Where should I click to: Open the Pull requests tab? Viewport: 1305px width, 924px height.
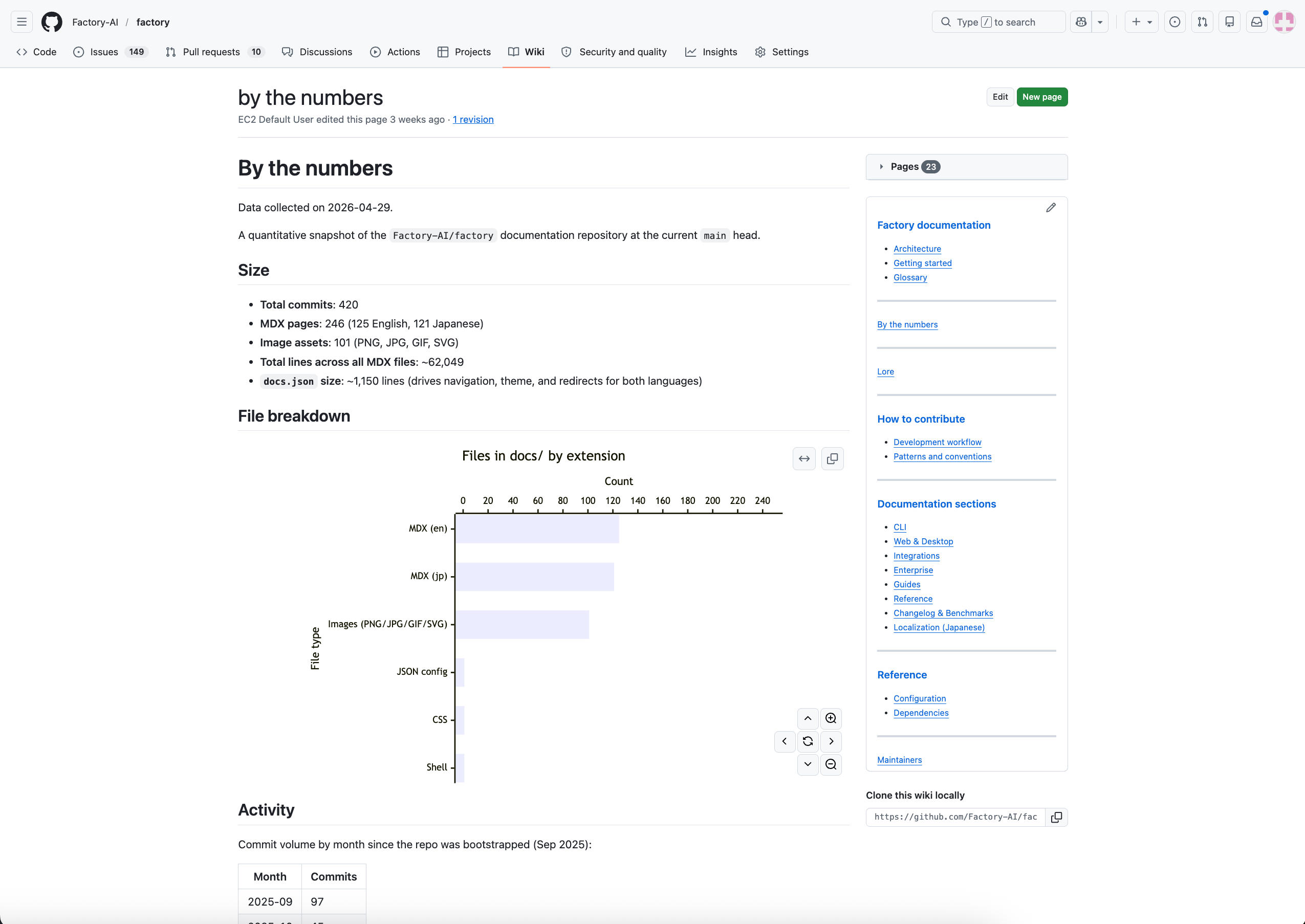214,52
